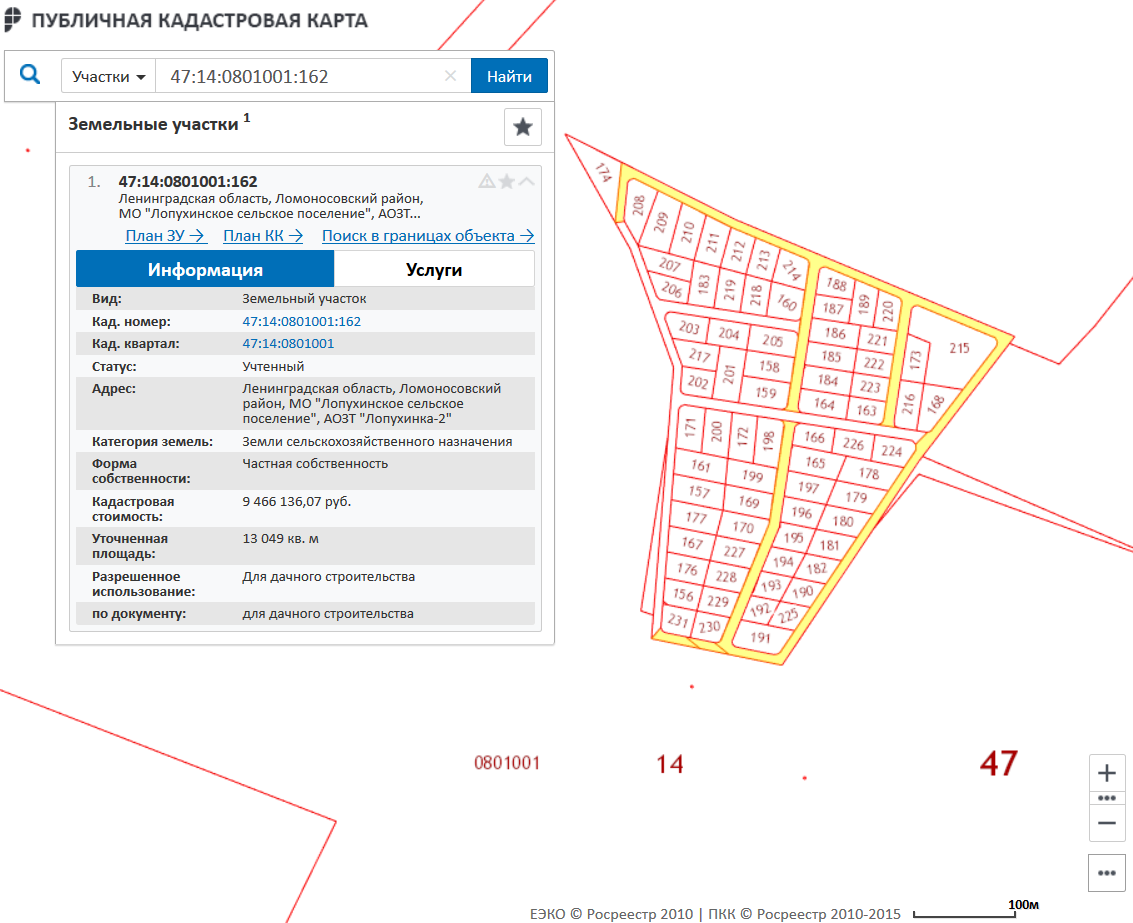Add result to favorites via small star
This screenshot has height=923, width=1133.
(507, 181)
